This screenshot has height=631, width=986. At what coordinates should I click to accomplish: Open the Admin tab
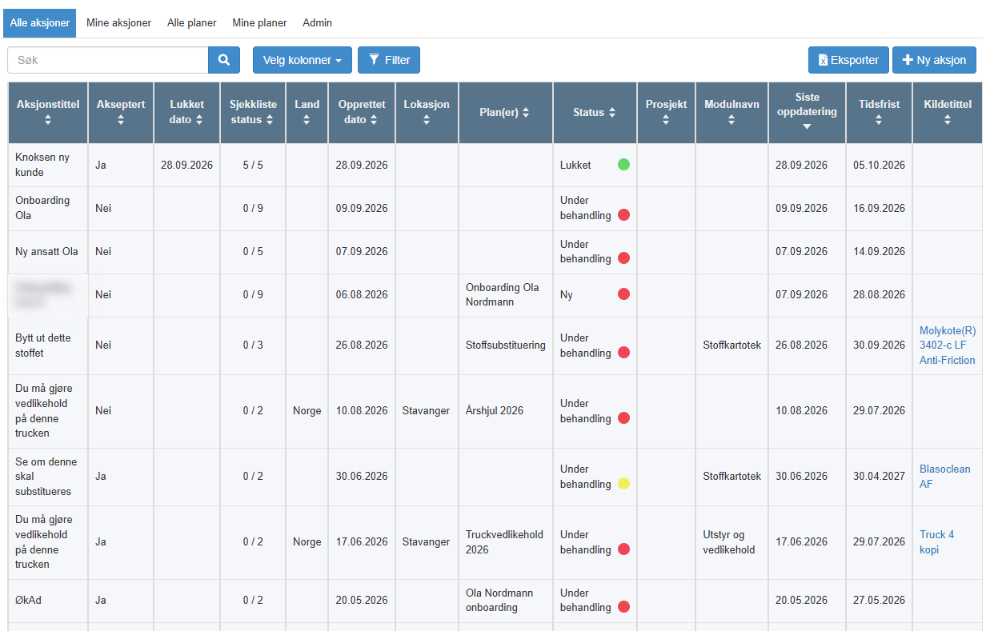click(x=317, y=23)
